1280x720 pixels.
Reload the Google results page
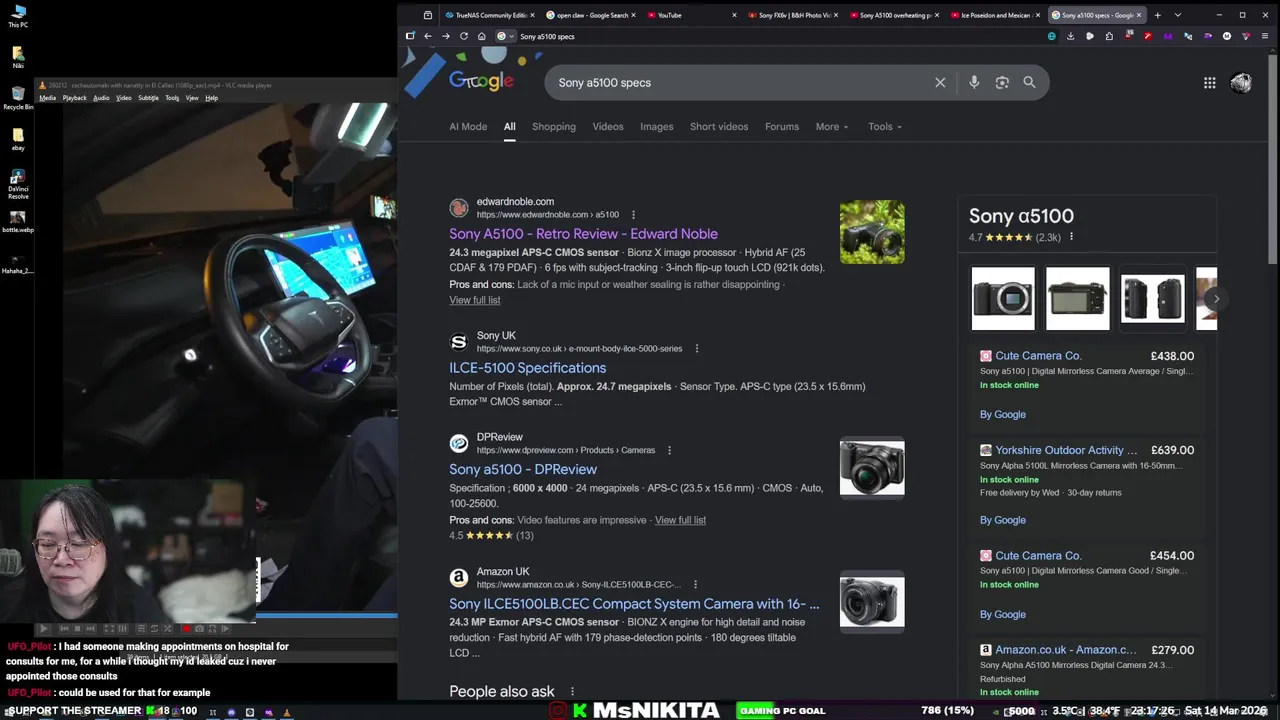click(464, 36)
